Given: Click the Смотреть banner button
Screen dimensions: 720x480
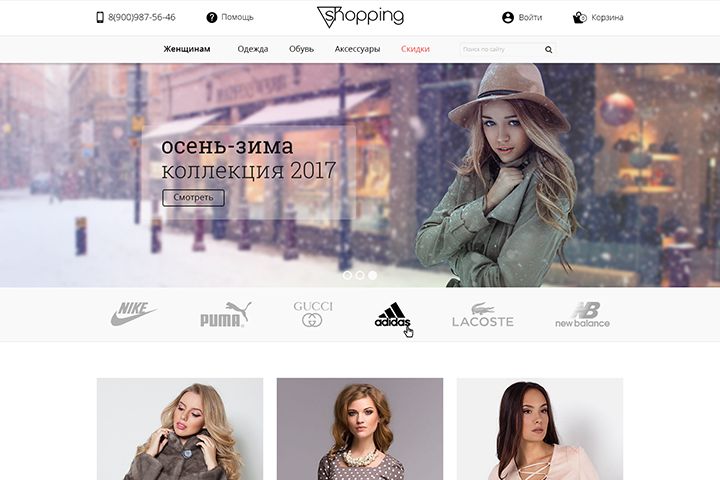Looking at the screenshot, I should [193, 198].
